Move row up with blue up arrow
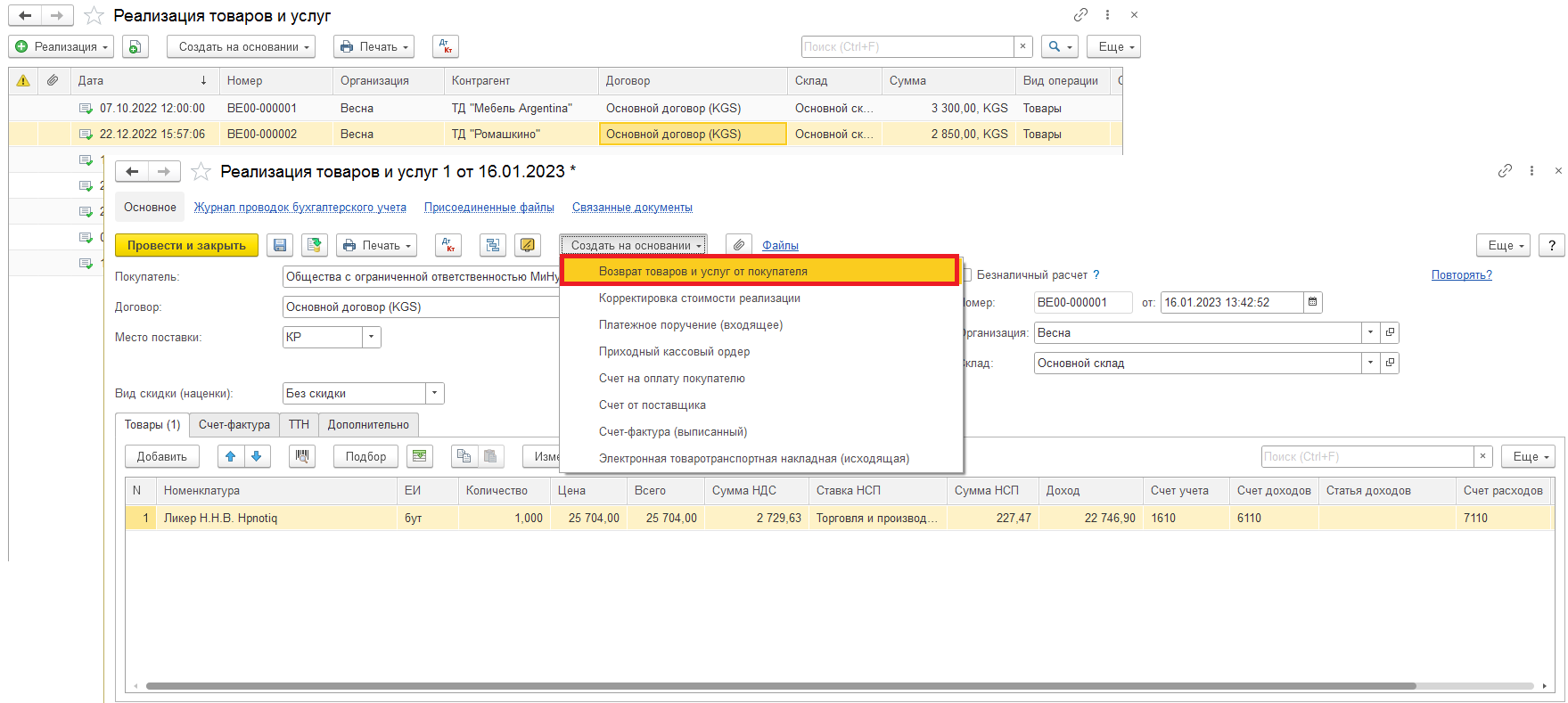 coord(231,456)
